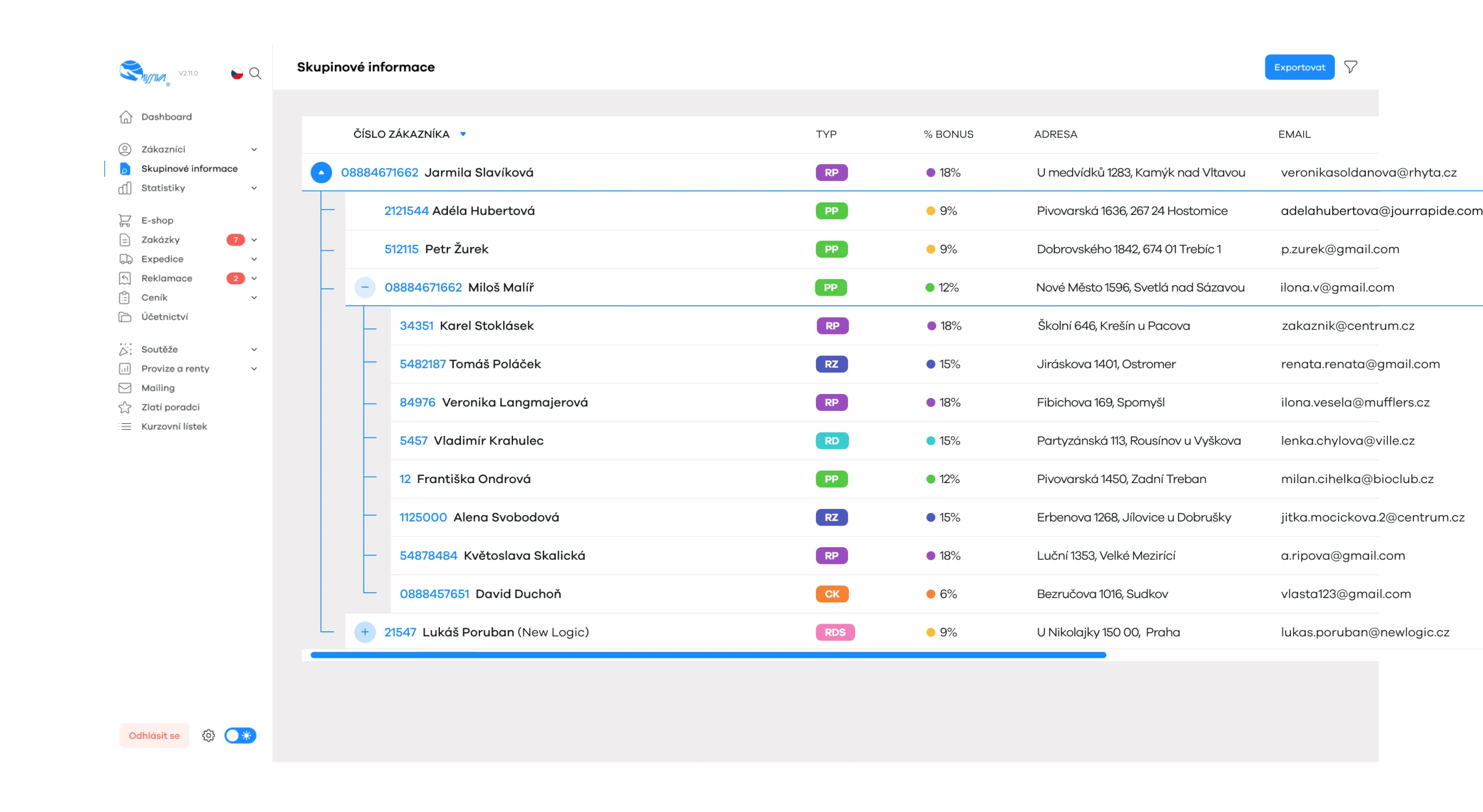Click the horizontal table scrollbar
Viewport: 1483px width, 812px height.
click(708, 655)
